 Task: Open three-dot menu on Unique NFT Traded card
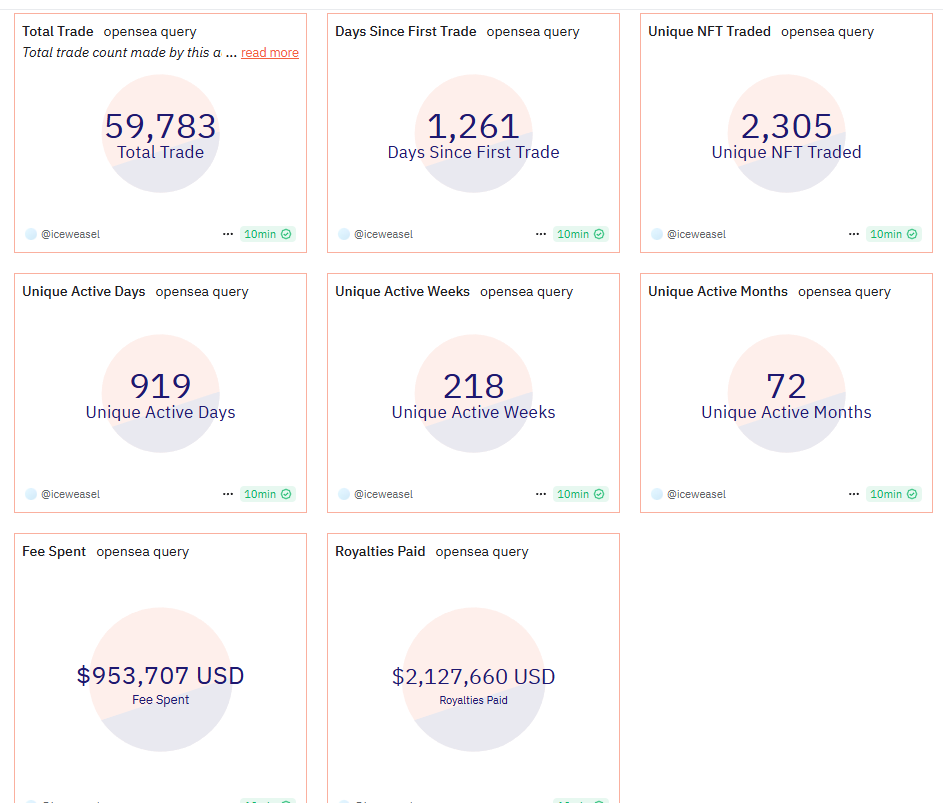tap(854, 234)
